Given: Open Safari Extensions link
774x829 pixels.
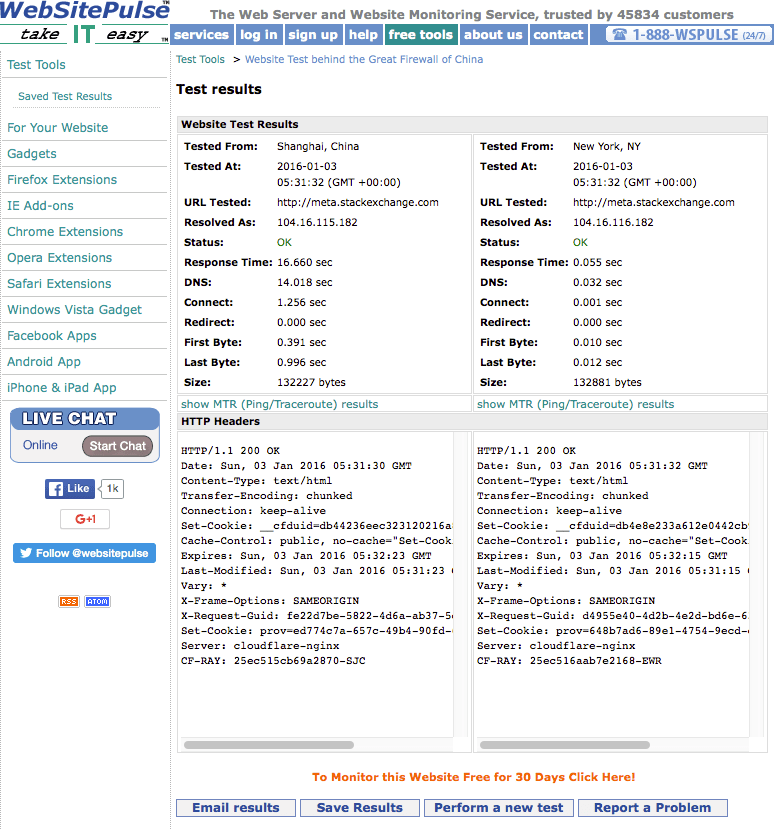Looking at the screenshot, I should coord(59,283).
